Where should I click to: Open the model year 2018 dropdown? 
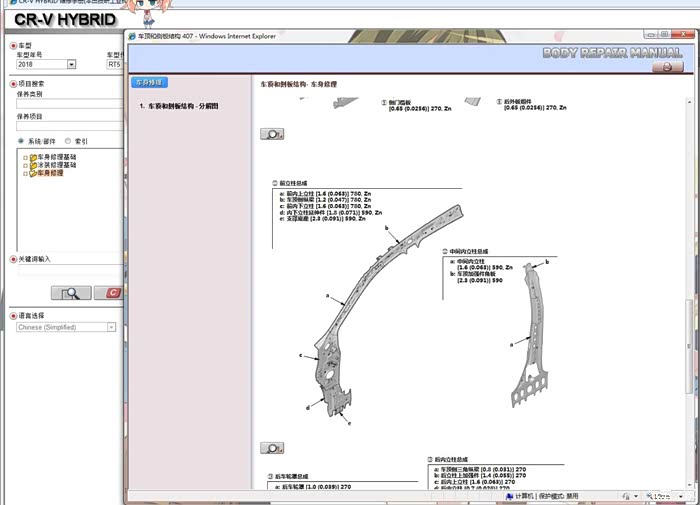pyautogui.click(x=71, y=64)
